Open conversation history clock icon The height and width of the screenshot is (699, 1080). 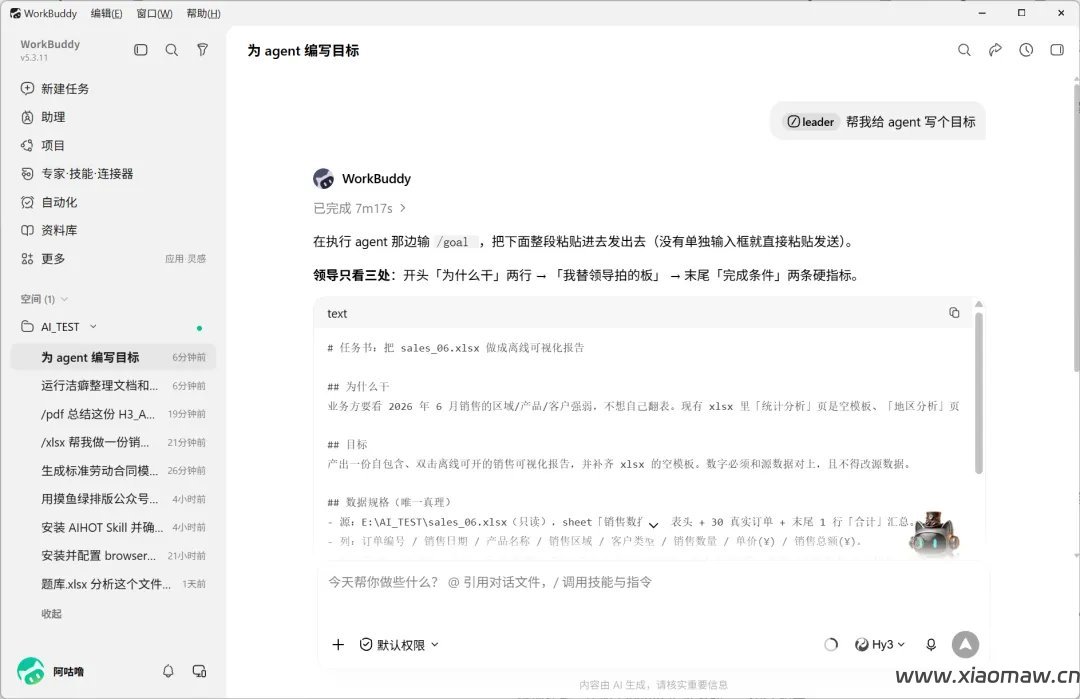(1026, 50)
